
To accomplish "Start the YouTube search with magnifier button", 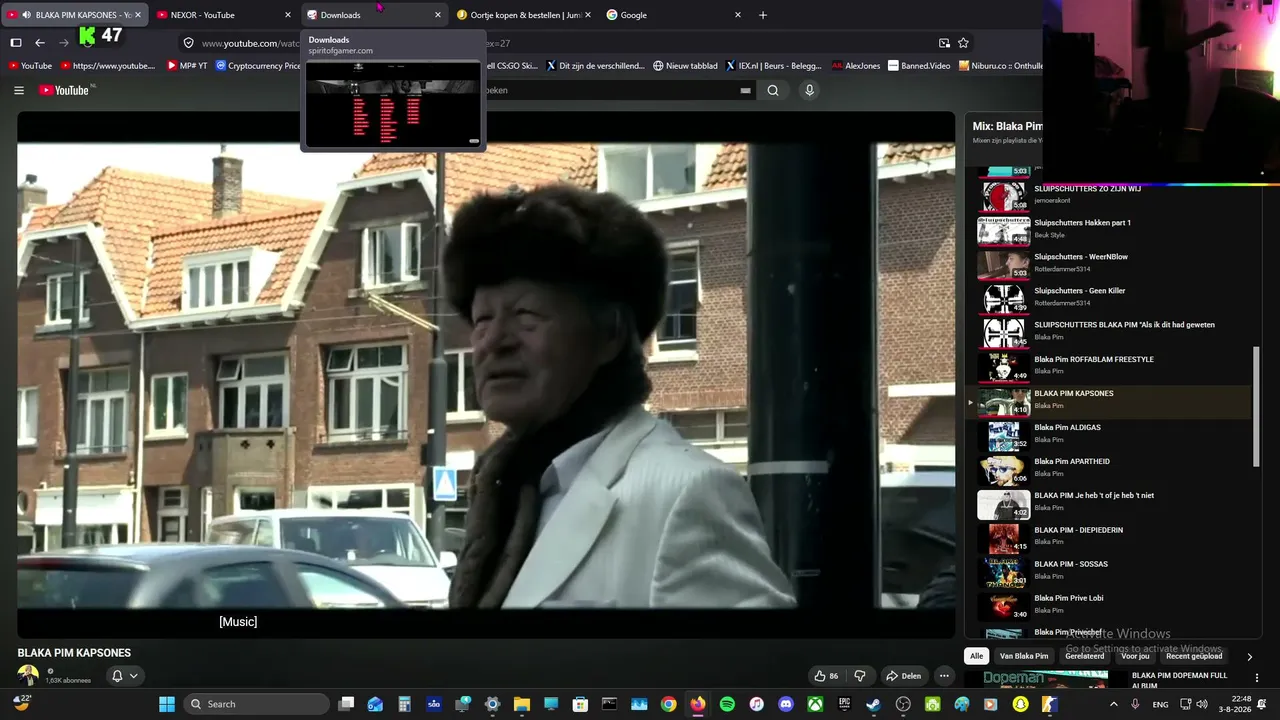I will point(773,90).
